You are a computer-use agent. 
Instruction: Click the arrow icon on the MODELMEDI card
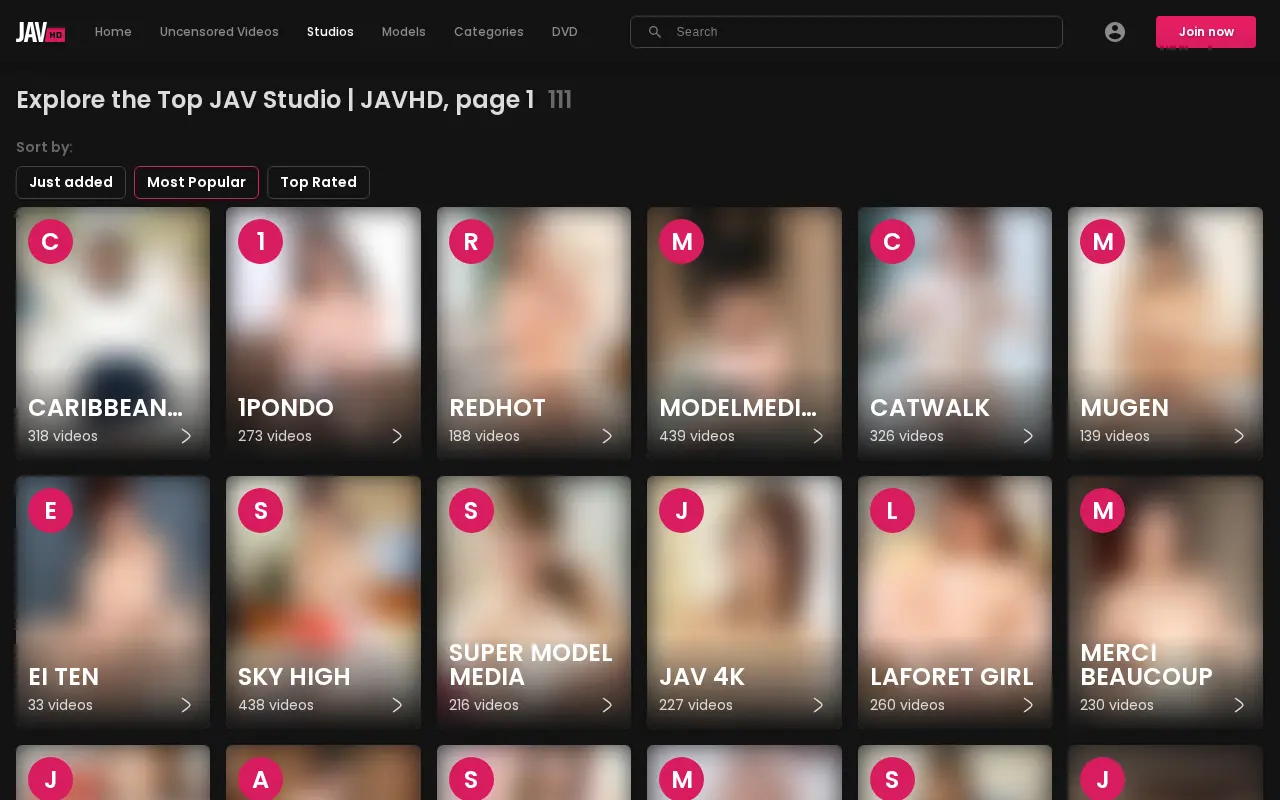point(818,436)
